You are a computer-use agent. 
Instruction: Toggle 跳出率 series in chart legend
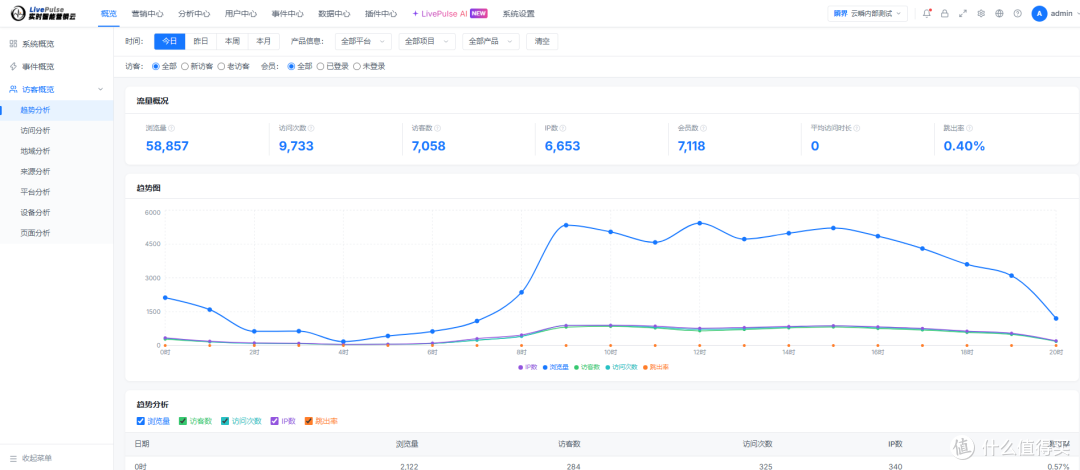pyautogui.click(x=655, y=367)
